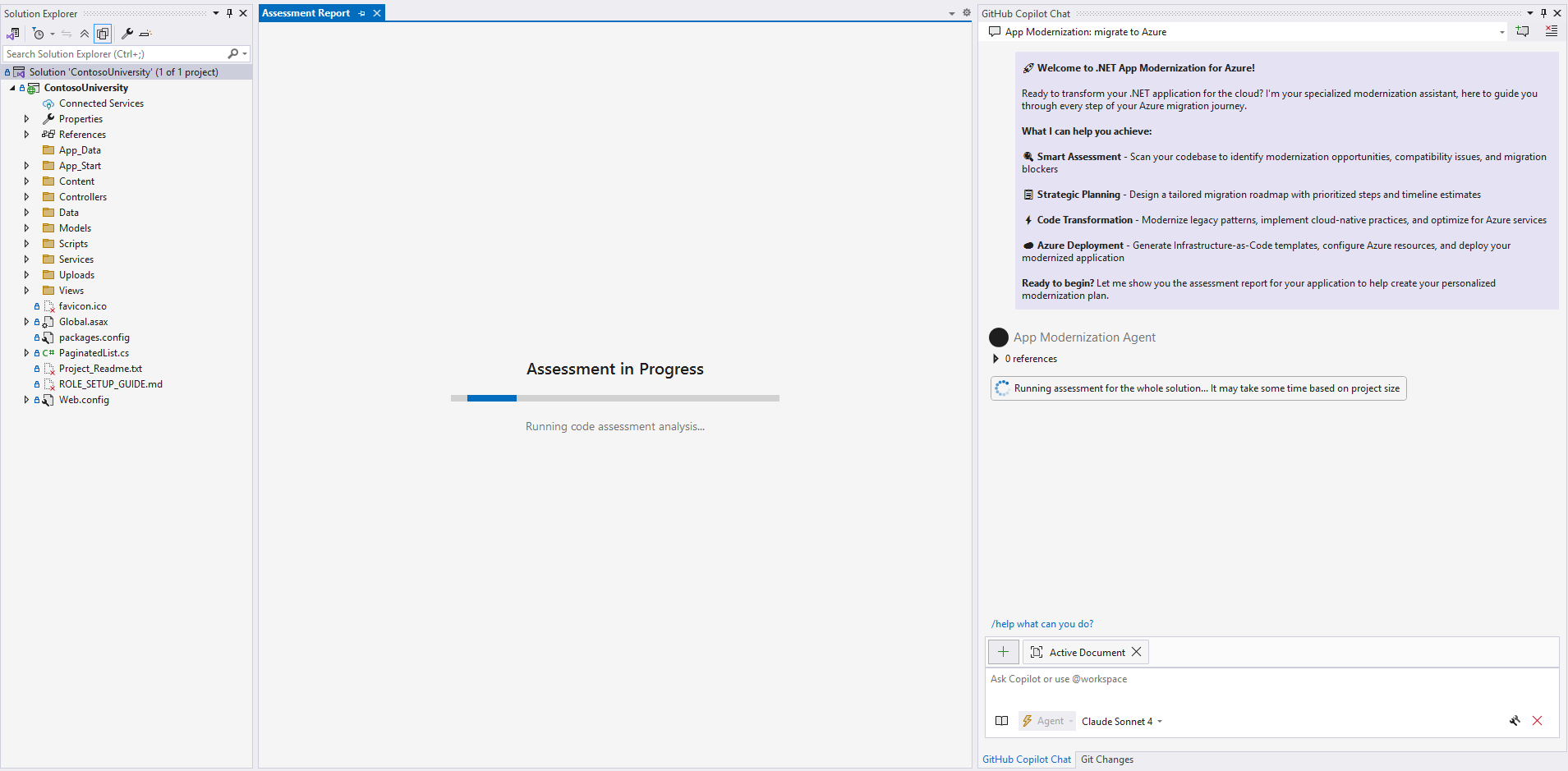This screenshot has width=1568, height=771.
Task: Click the reading mode book icon
Action: pyautogui.click(x=1002, y=721)
